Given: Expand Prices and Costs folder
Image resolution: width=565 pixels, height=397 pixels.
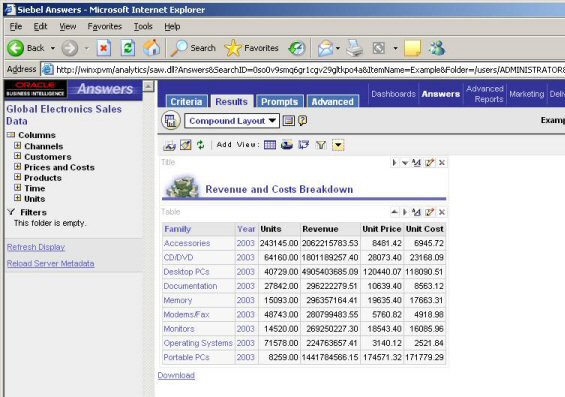Looking at the screenshot, I should 17,166.
